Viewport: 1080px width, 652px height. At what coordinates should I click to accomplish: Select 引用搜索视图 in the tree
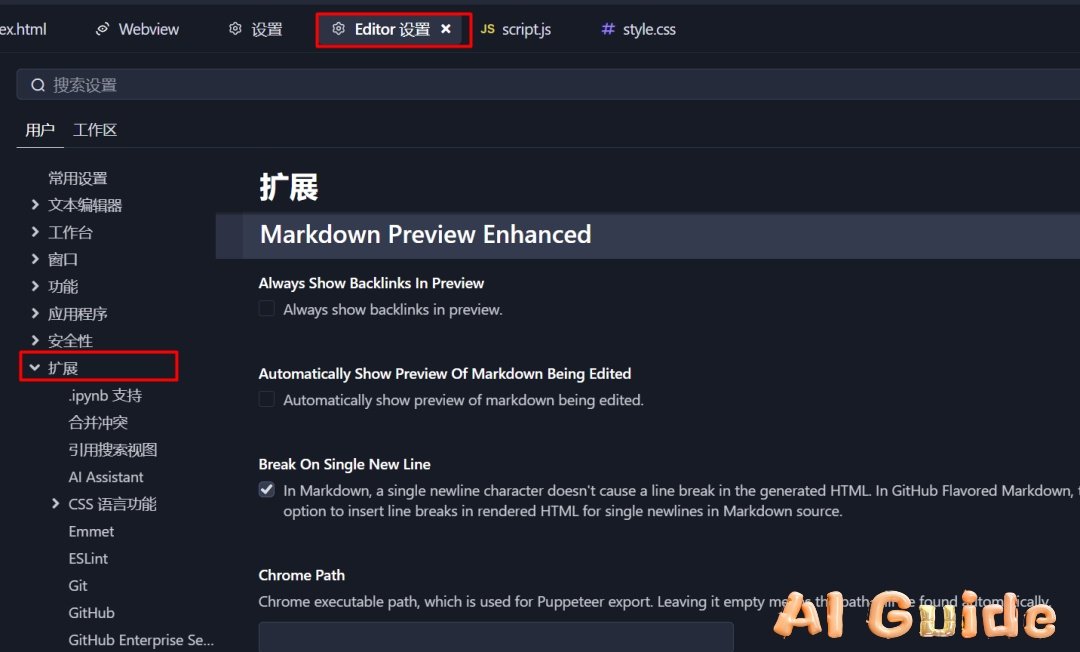click(x=113, y=450)
